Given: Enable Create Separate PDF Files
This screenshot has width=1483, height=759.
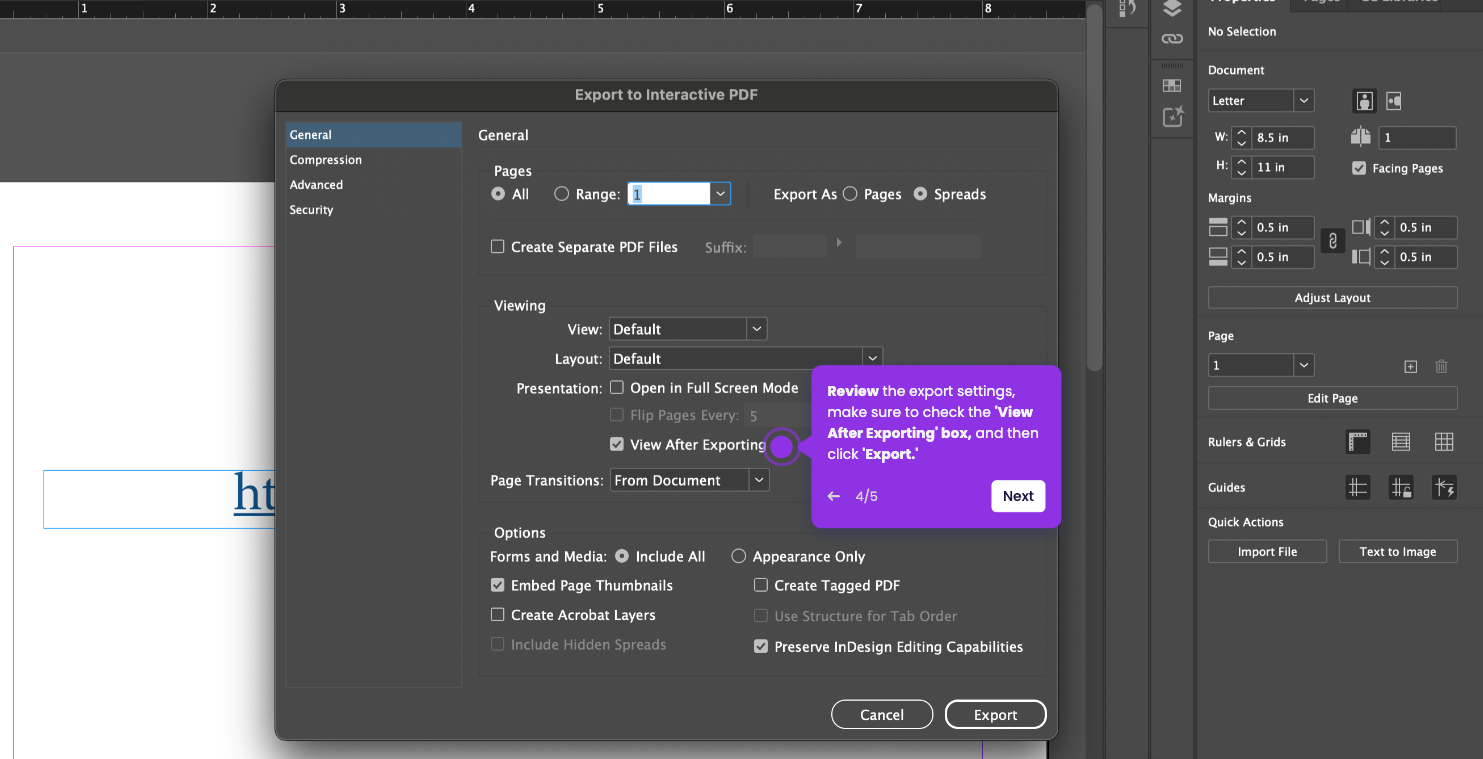Looking at the screenshot, I should pyautogui.click(x=497, y=246).
